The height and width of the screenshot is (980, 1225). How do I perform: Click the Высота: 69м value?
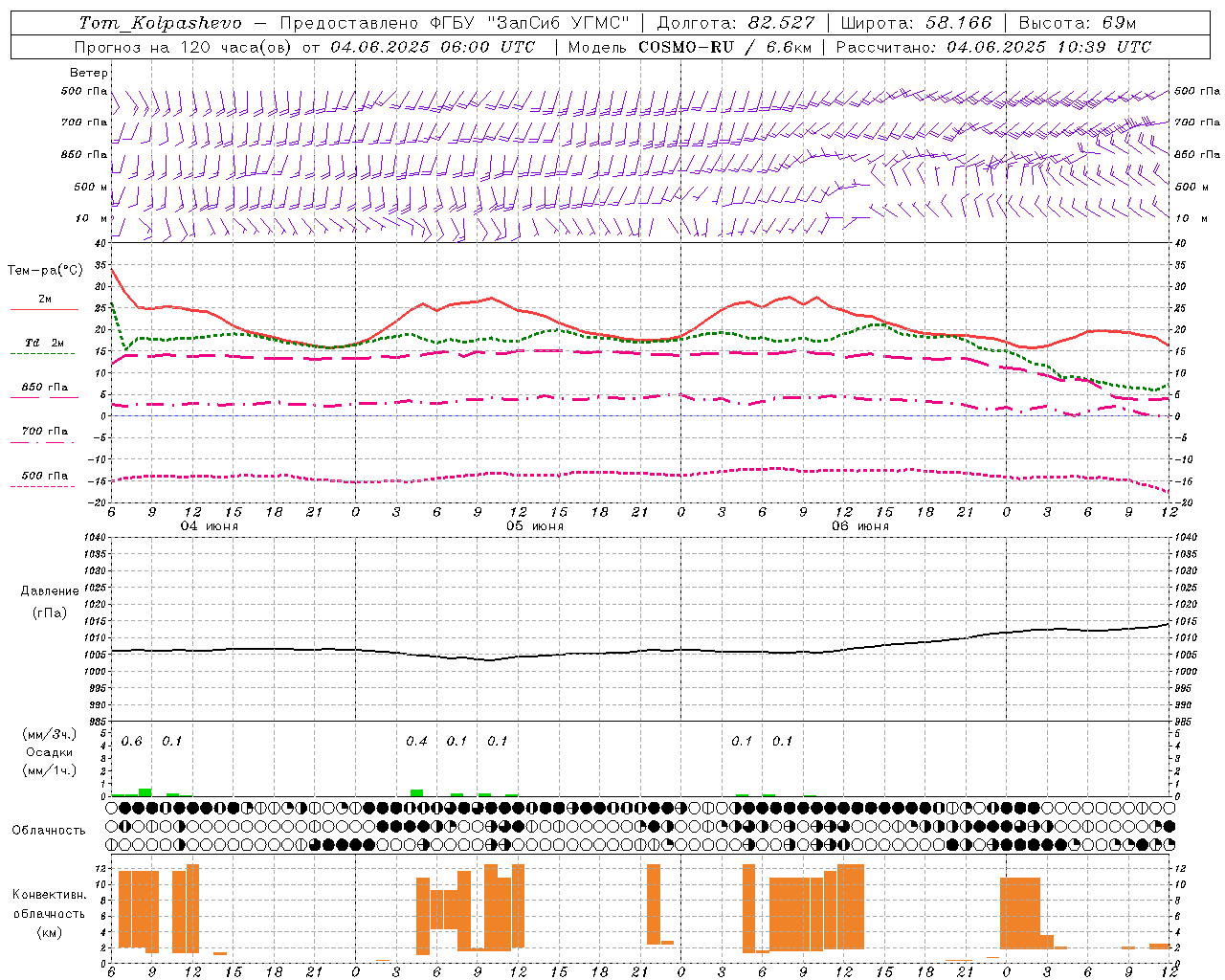(1078, 22)
